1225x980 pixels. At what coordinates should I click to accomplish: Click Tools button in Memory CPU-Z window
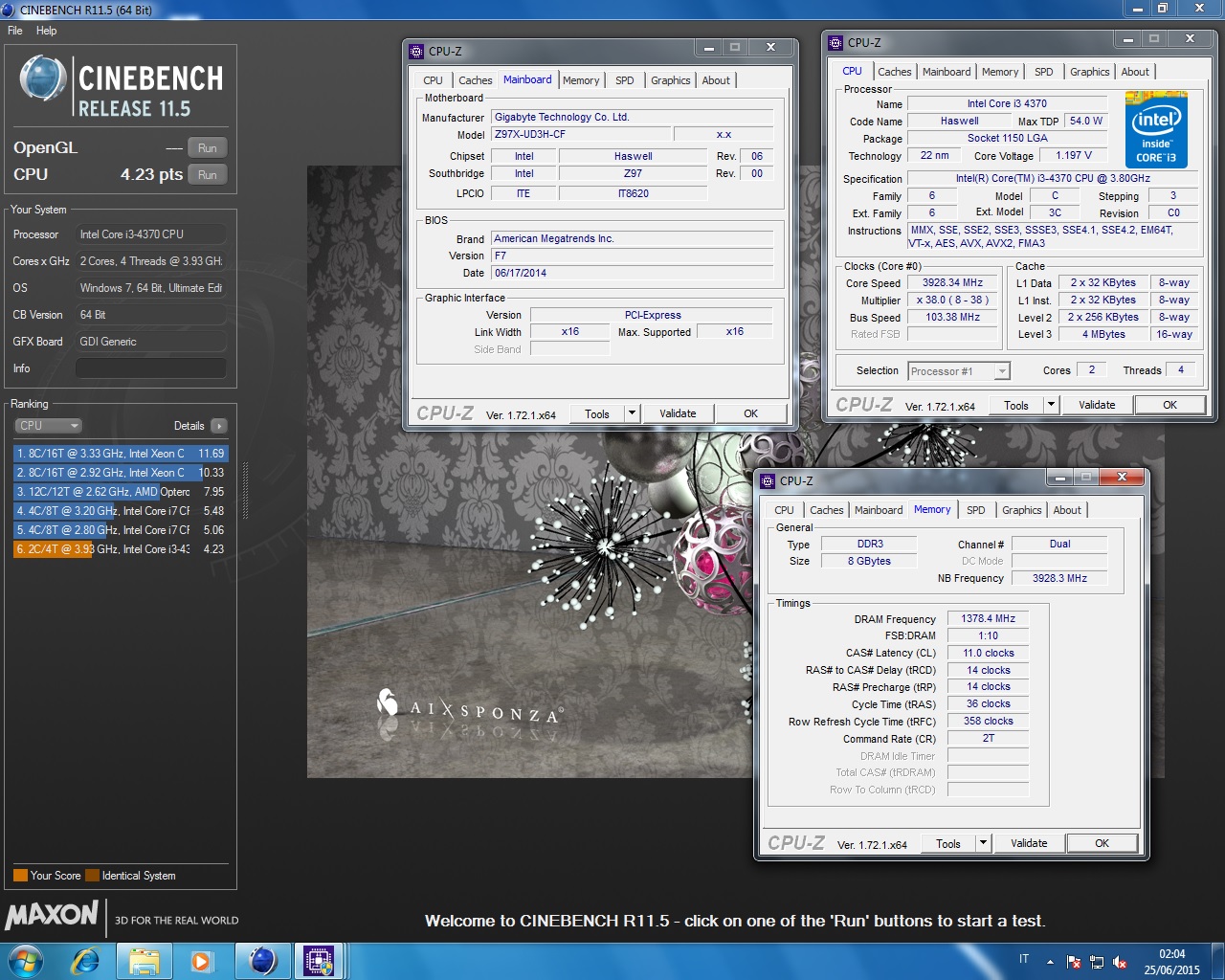click(x=948, y=843)
